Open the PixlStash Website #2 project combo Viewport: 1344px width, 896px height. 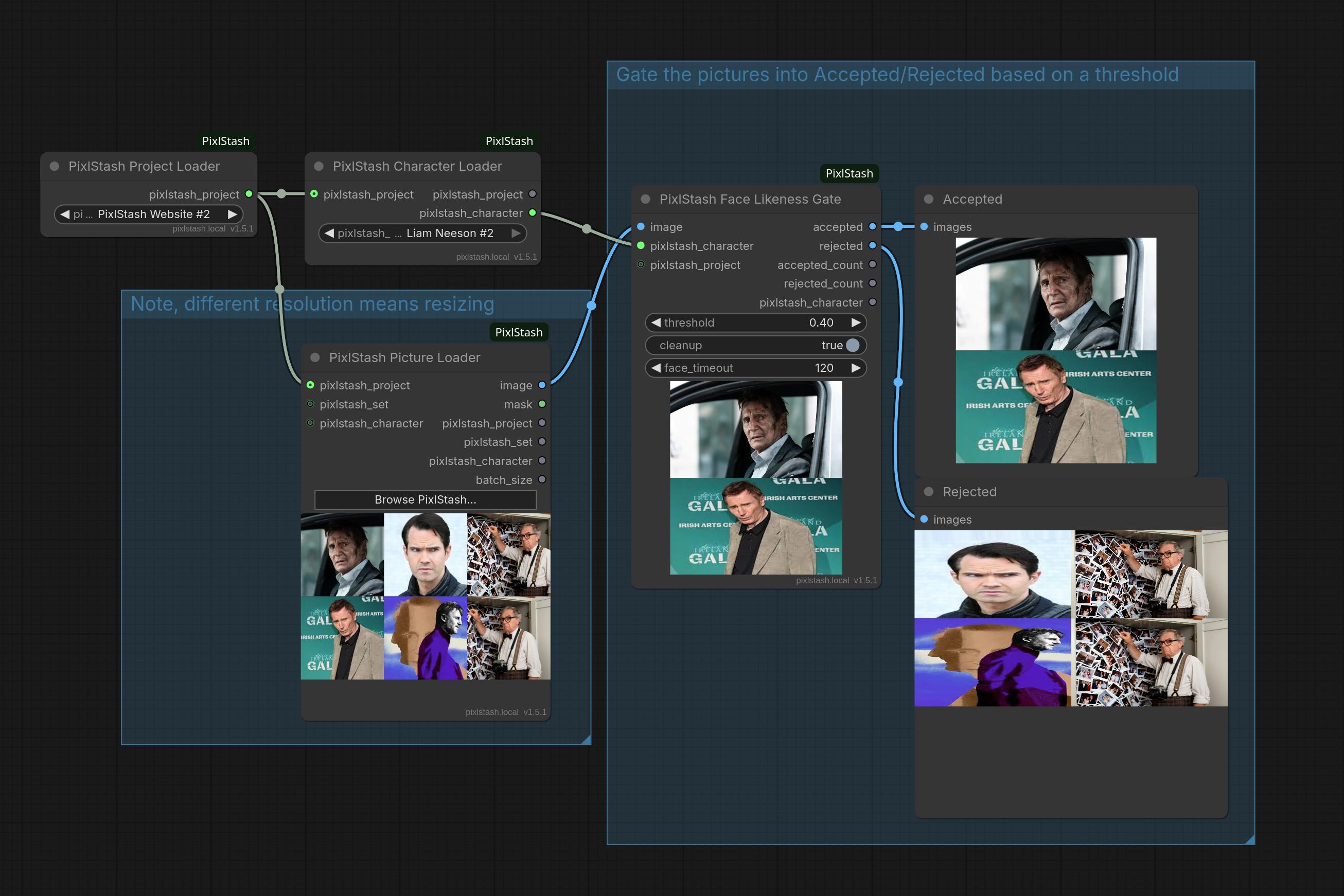tap(149, 214)
